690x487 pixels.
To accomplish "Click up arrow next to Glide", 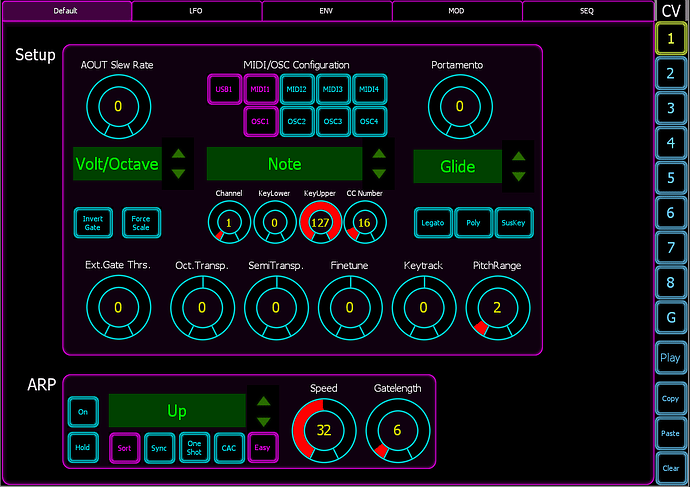I will (x=519, y=156).
